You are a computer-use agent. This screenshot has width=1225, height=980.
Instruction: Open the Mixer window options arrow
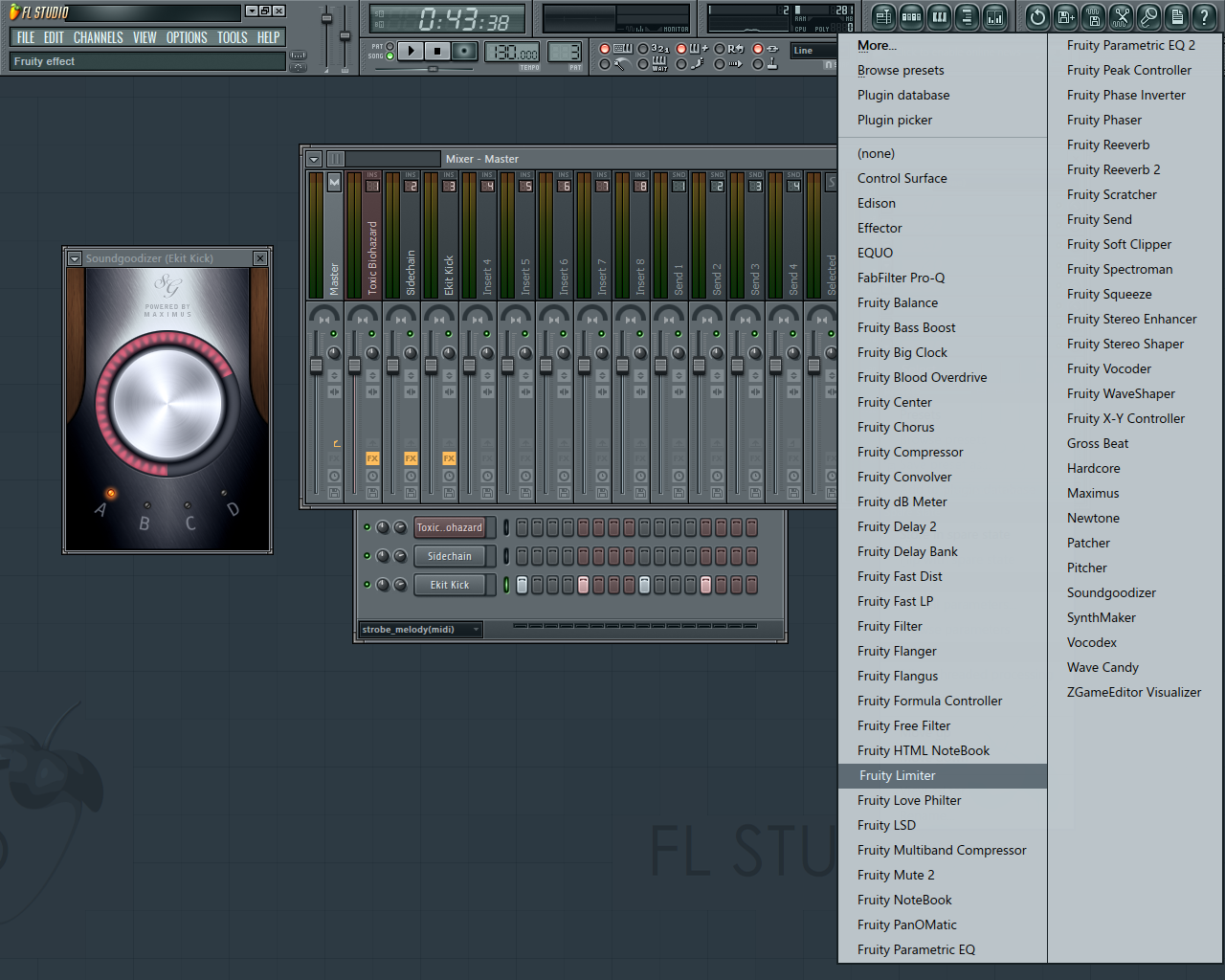[x=314, y=159]
